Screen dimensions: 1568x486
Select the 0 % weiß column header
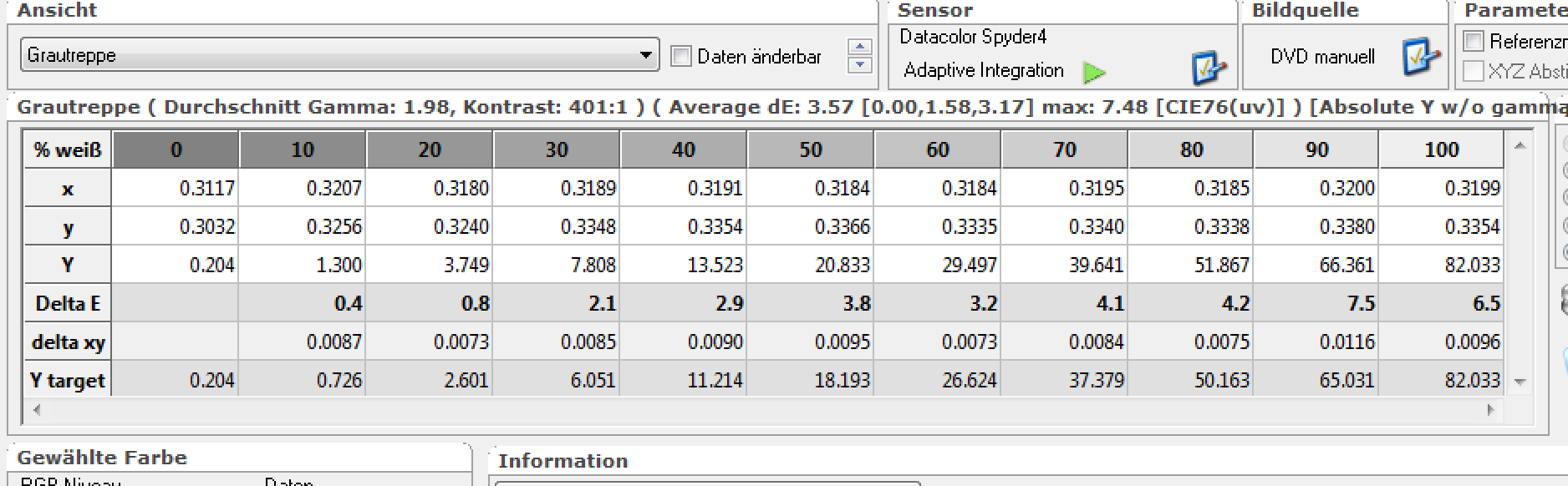[x=176, y=149]
